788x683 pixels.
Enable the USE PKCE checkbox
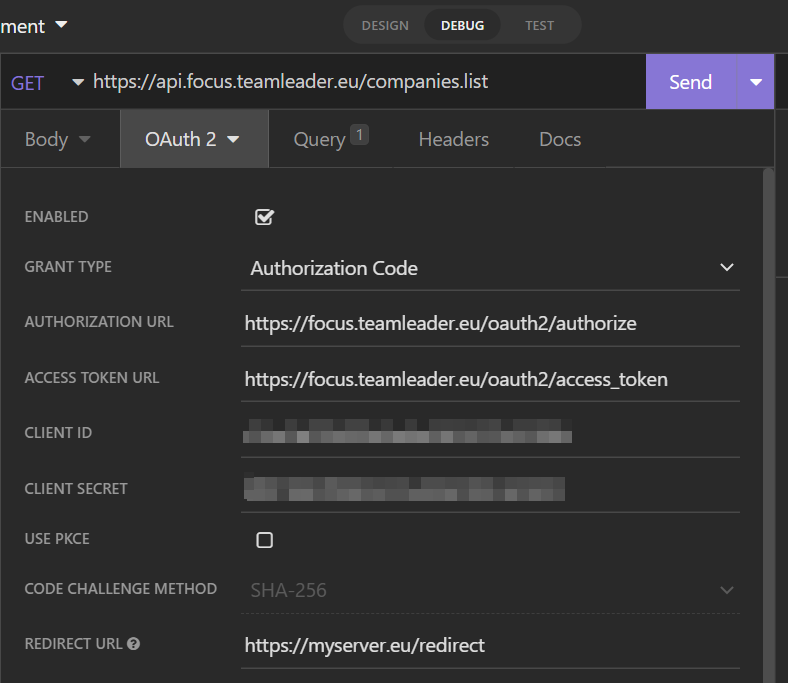point(264,540)
